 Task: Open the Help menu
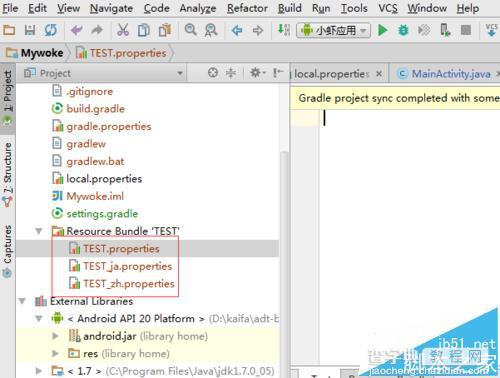point(468,8)
